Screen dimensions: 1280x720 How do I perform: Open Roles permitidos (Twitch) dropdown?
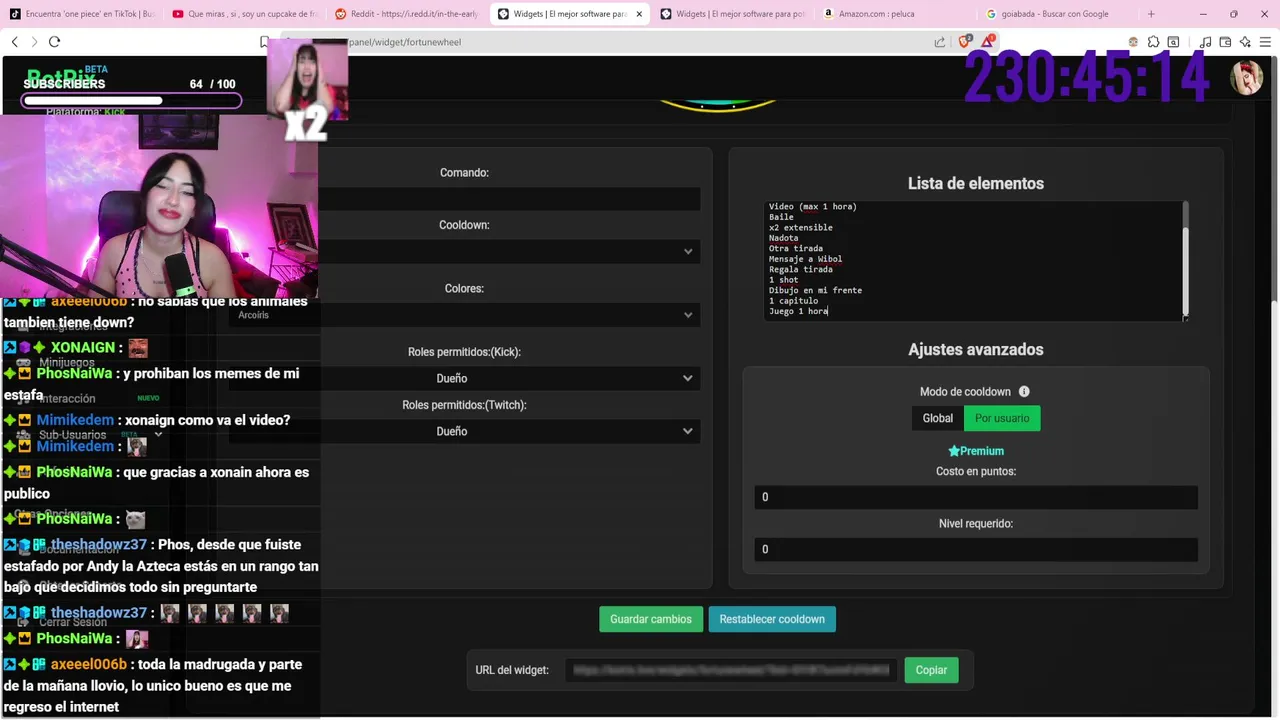click(464, 431)
